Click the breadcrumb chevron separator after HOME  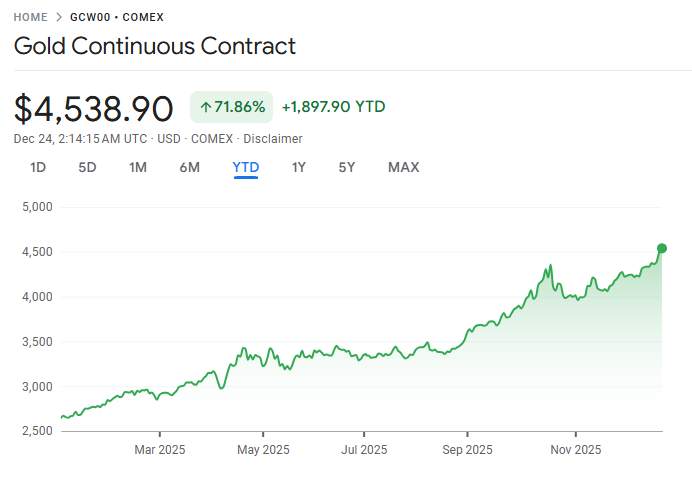pos(59,17)
